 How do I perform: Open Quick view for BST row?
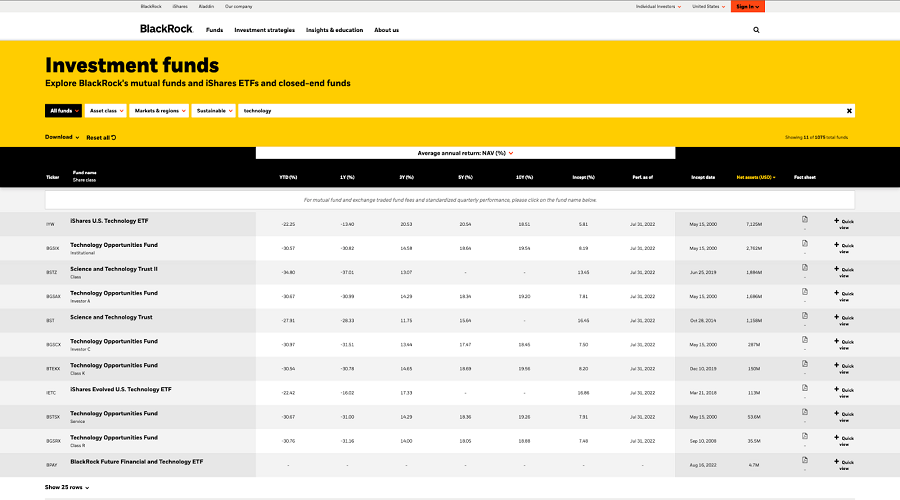[844, 320]
